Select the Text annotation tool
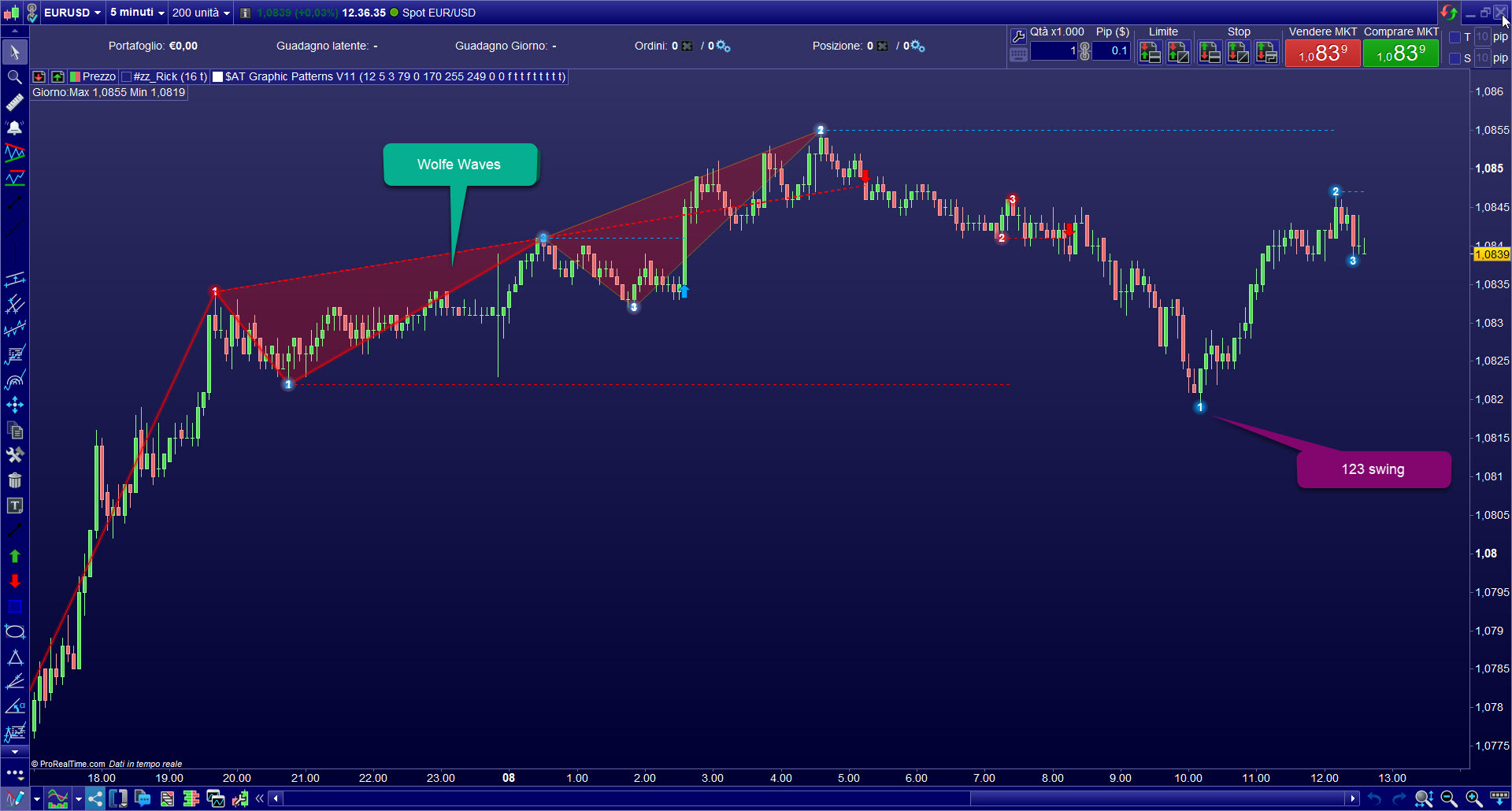 tap(14, 506)
